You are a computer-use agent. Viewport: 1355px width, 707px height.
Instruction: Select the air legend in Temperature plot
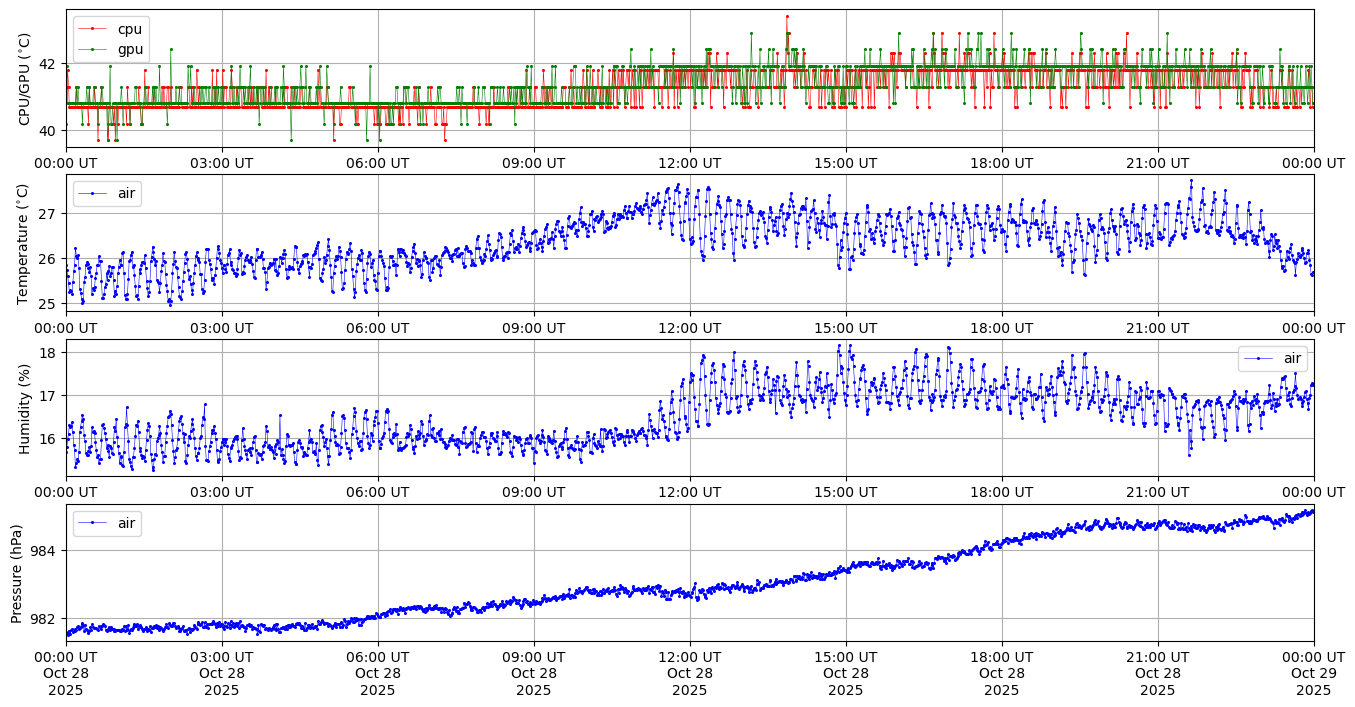tap(107, 193)
